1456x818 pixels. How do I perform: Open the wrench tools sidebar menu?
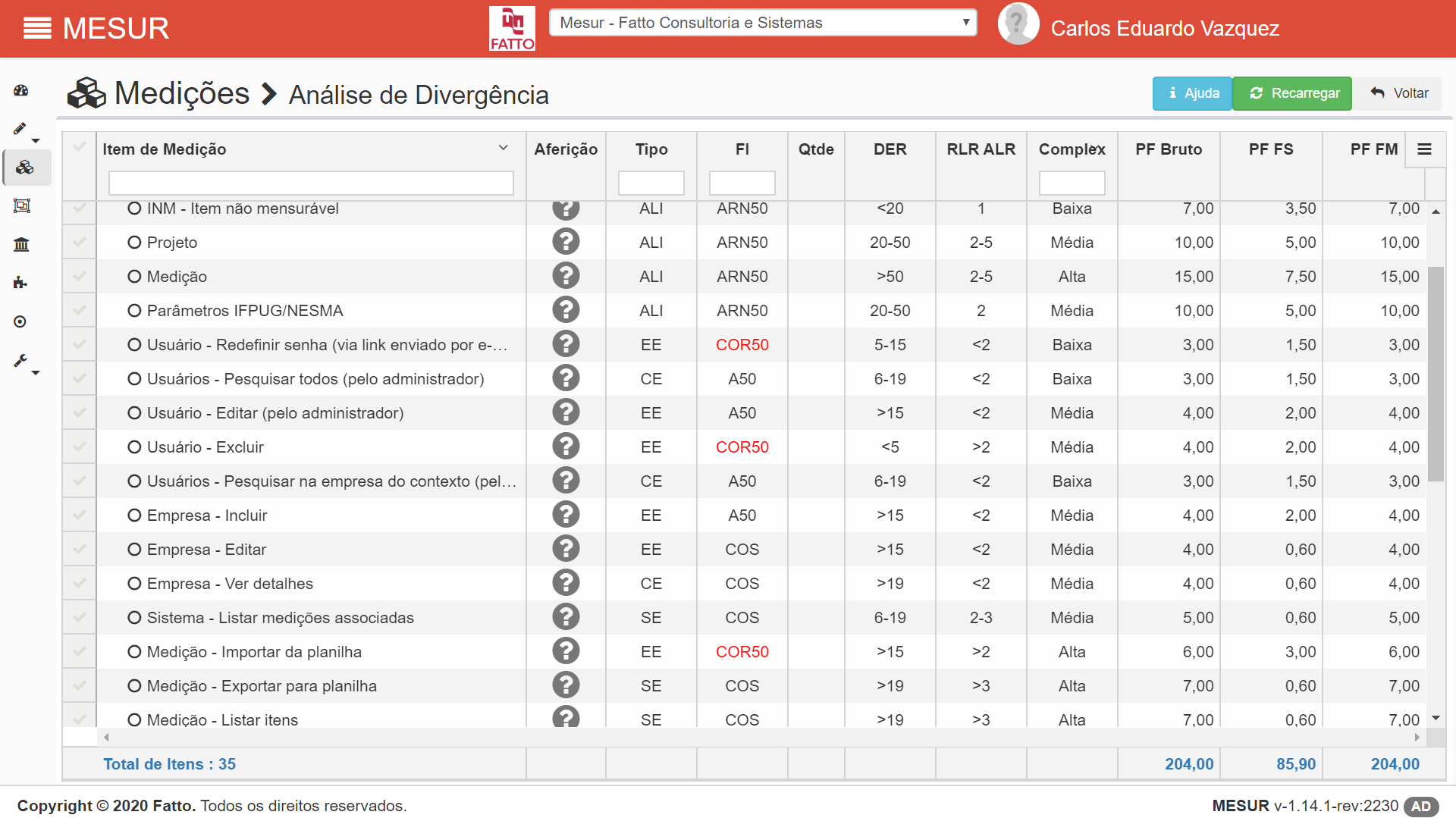(x=20, y=361)
